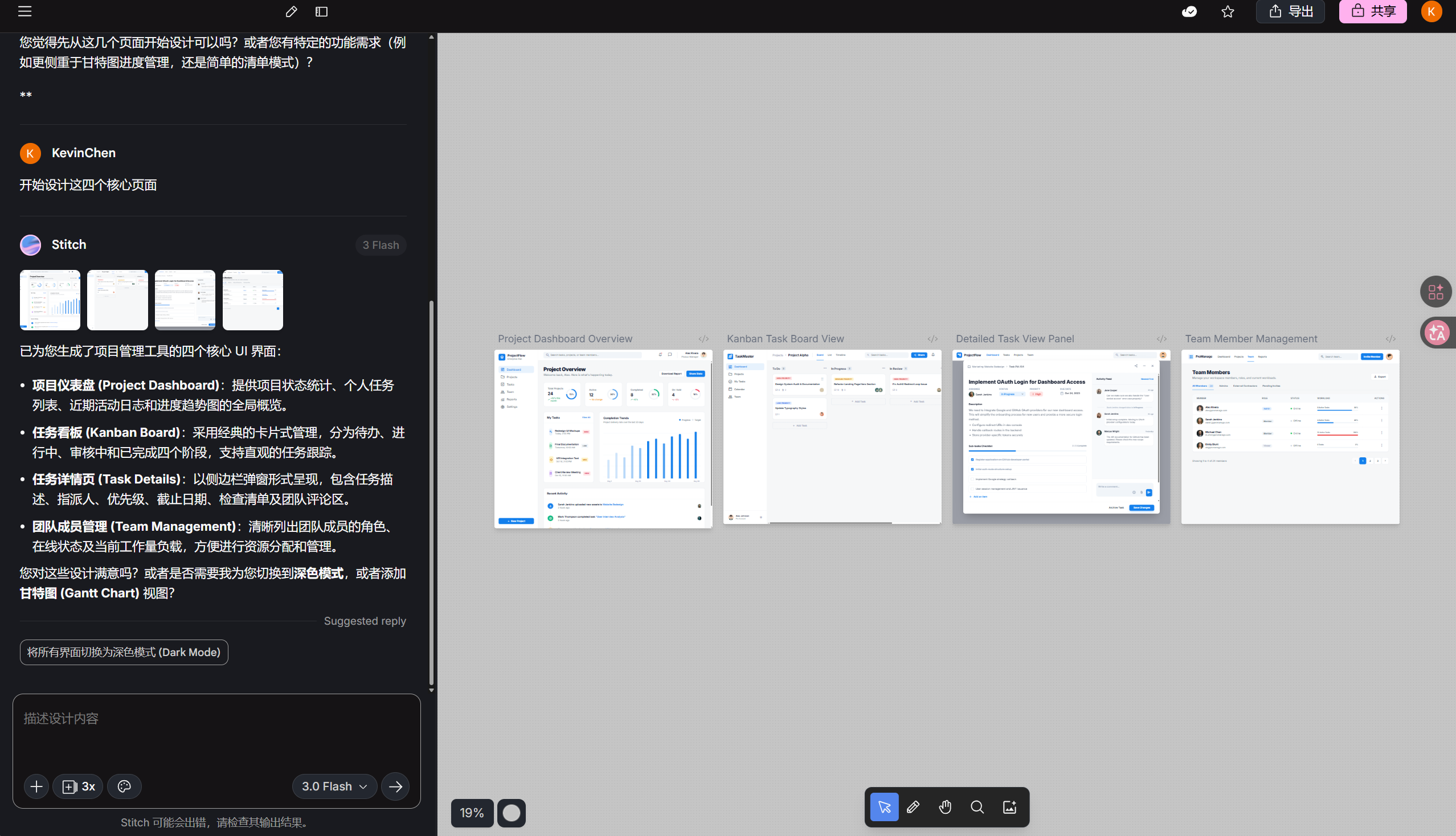
Task: Select the hand pan tool
Action: point(945,808)
